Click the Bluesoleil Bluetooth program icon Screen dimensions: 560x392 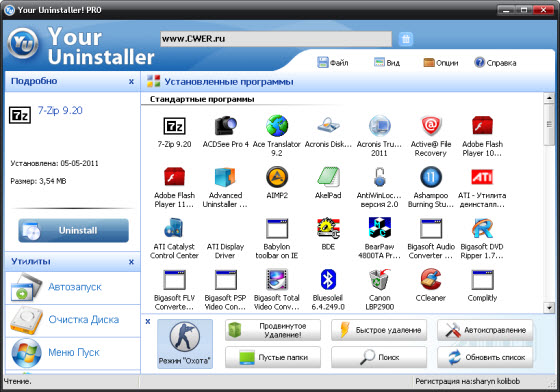coord(328,280)
